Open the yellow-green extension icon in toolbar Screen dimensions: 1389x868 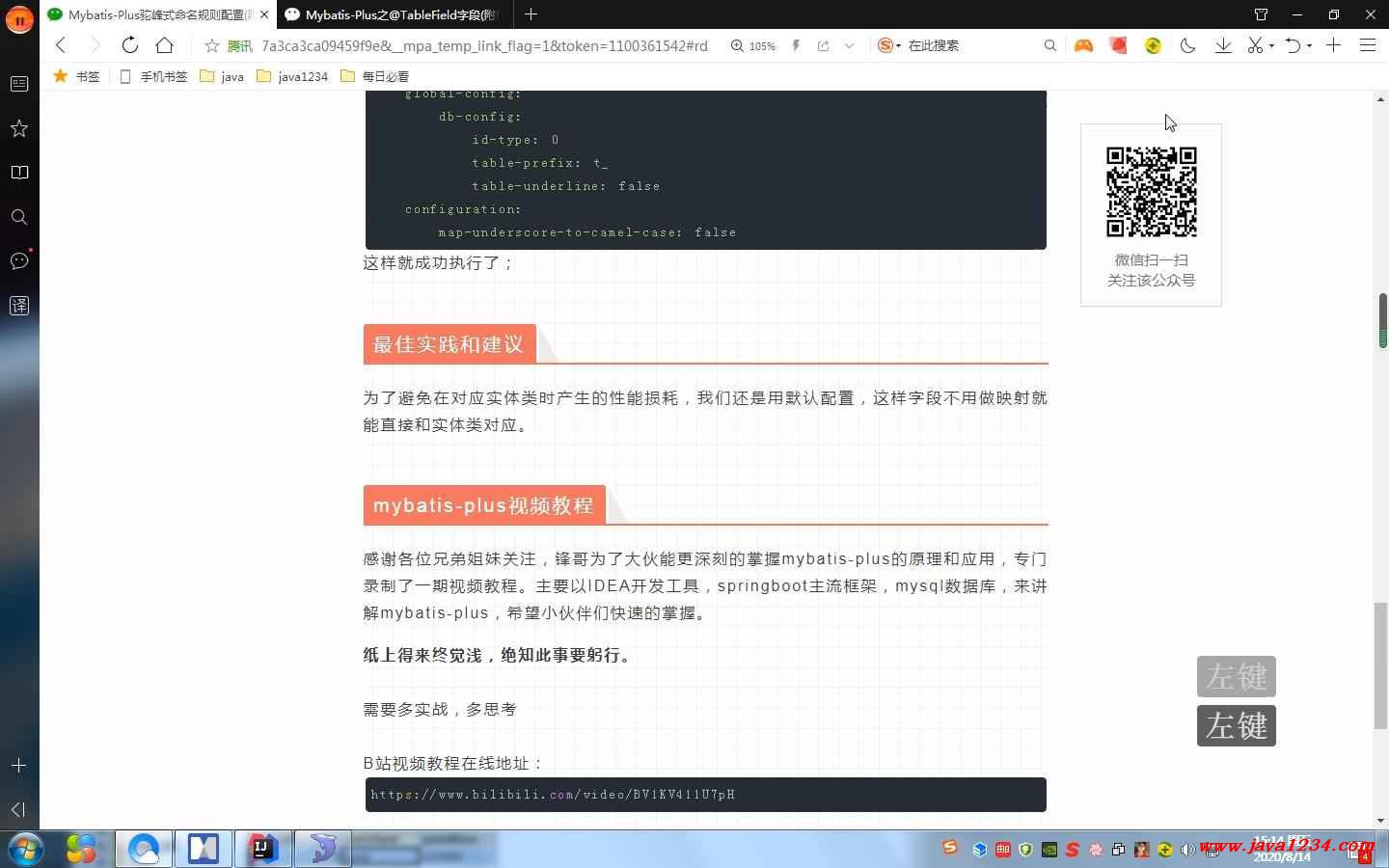(x=1153, y=45)
